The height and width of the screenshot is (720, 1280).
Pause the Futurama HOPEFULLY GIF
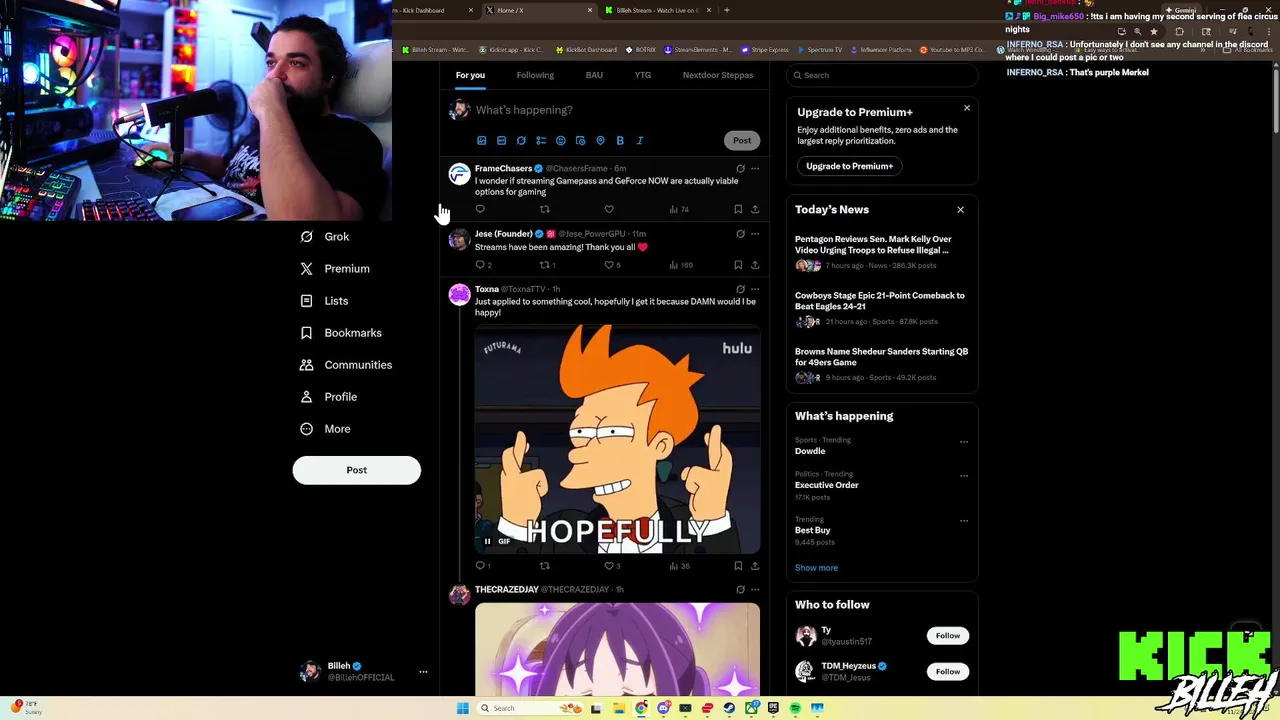pos(487,542)
